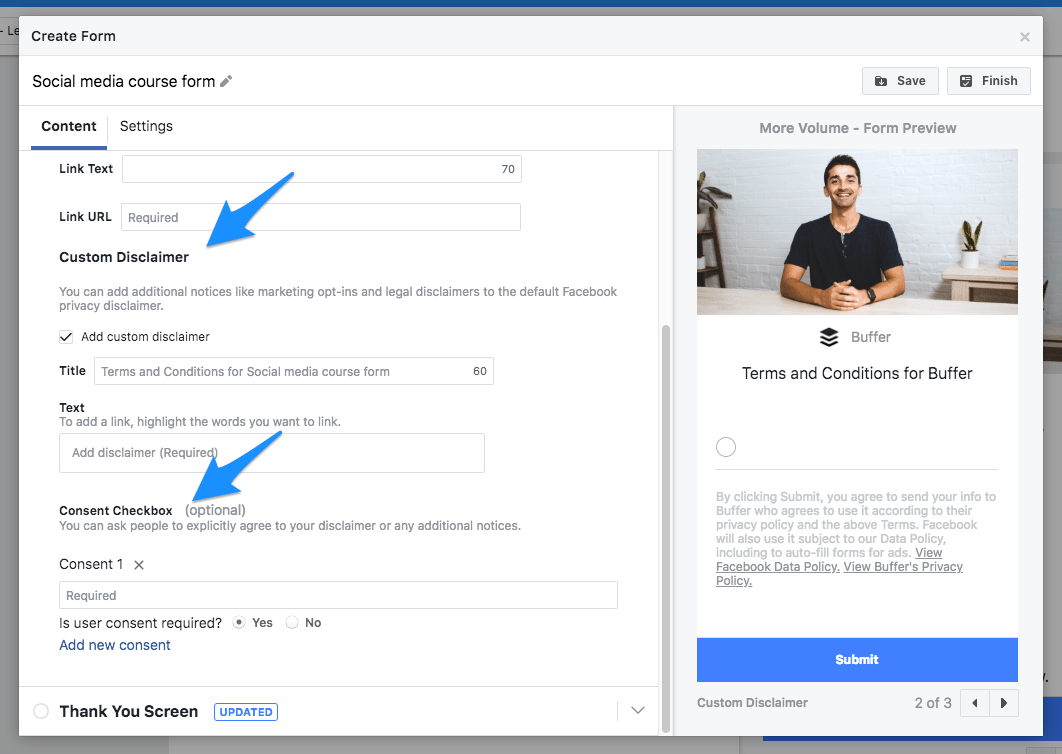Viewport: 1062px width, 754px height.
Task: Uncheck the Add custom disclaimer checkbox
Action: pyautogui.click(x=65, y=337)
